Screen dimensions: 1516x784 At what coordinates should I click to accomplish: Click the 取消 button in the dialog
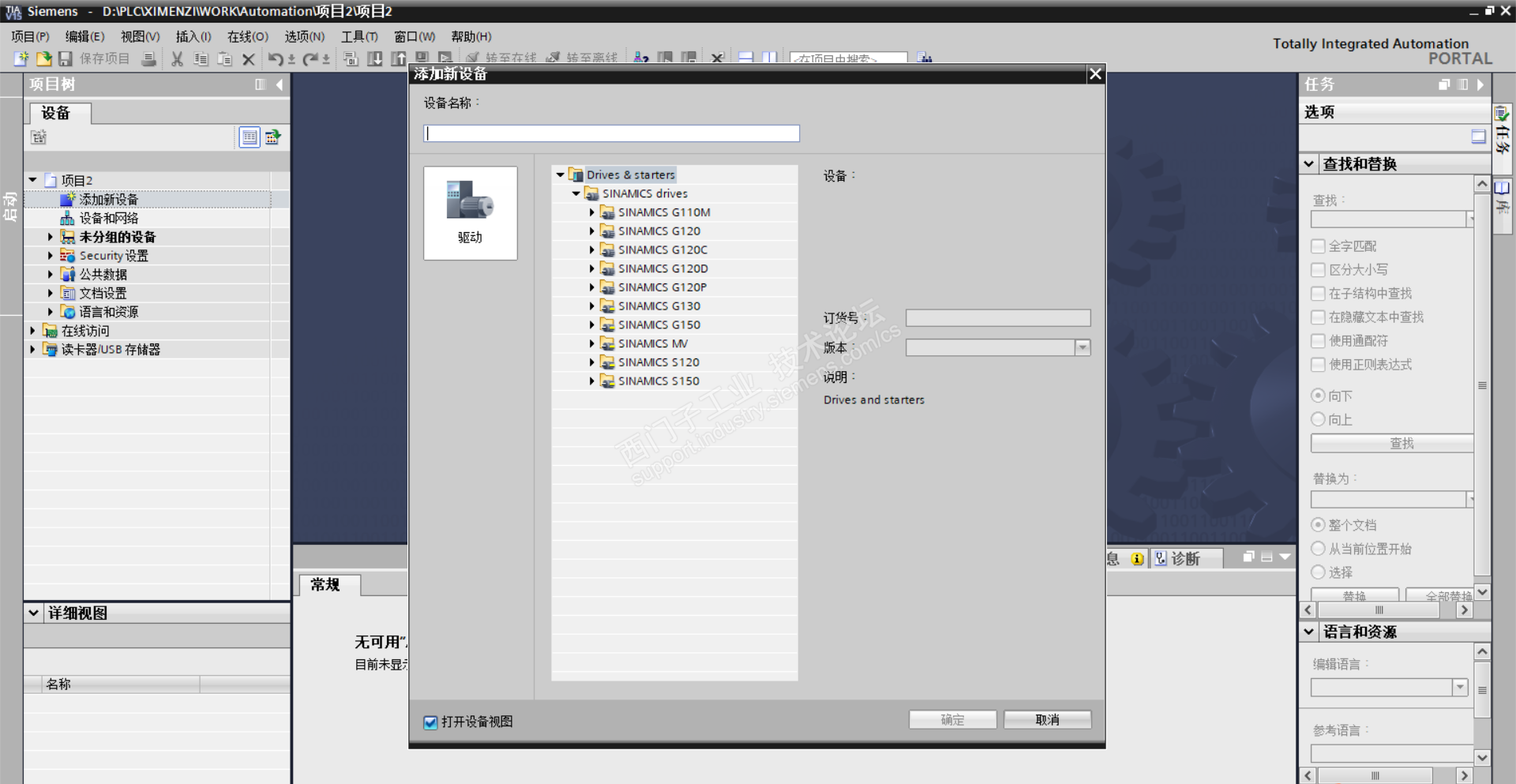(1048, 720)
